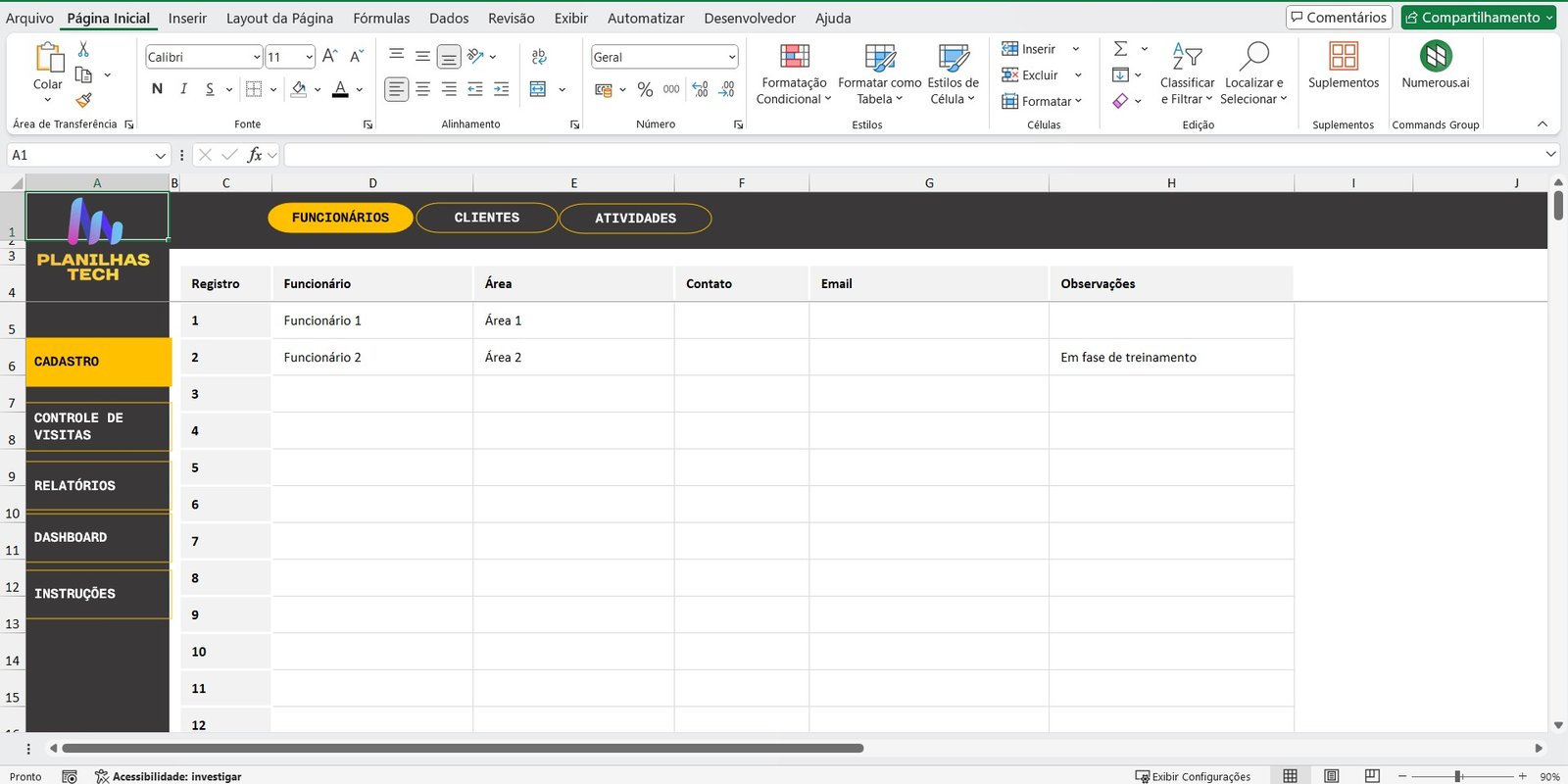Switch to Page Layout view icon
Viewport: 1568px width, 784px height.
pos(1331,776)
